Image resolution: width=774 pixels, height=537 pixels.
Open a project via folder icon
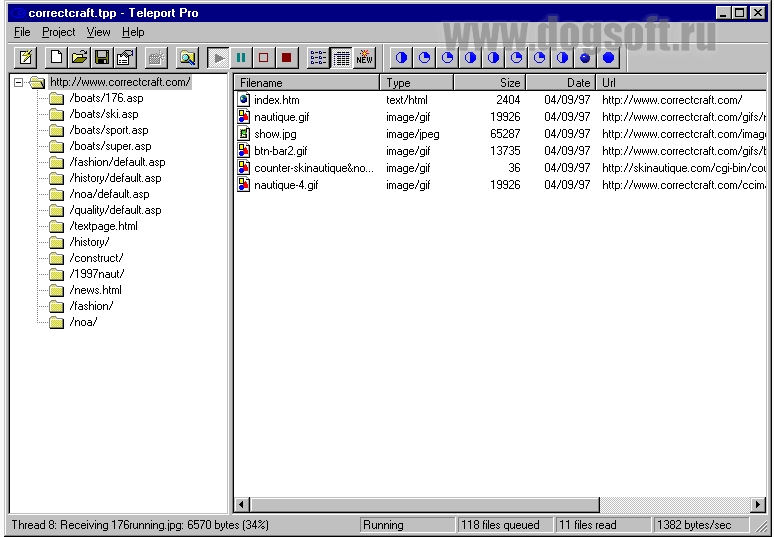point(79,58)
